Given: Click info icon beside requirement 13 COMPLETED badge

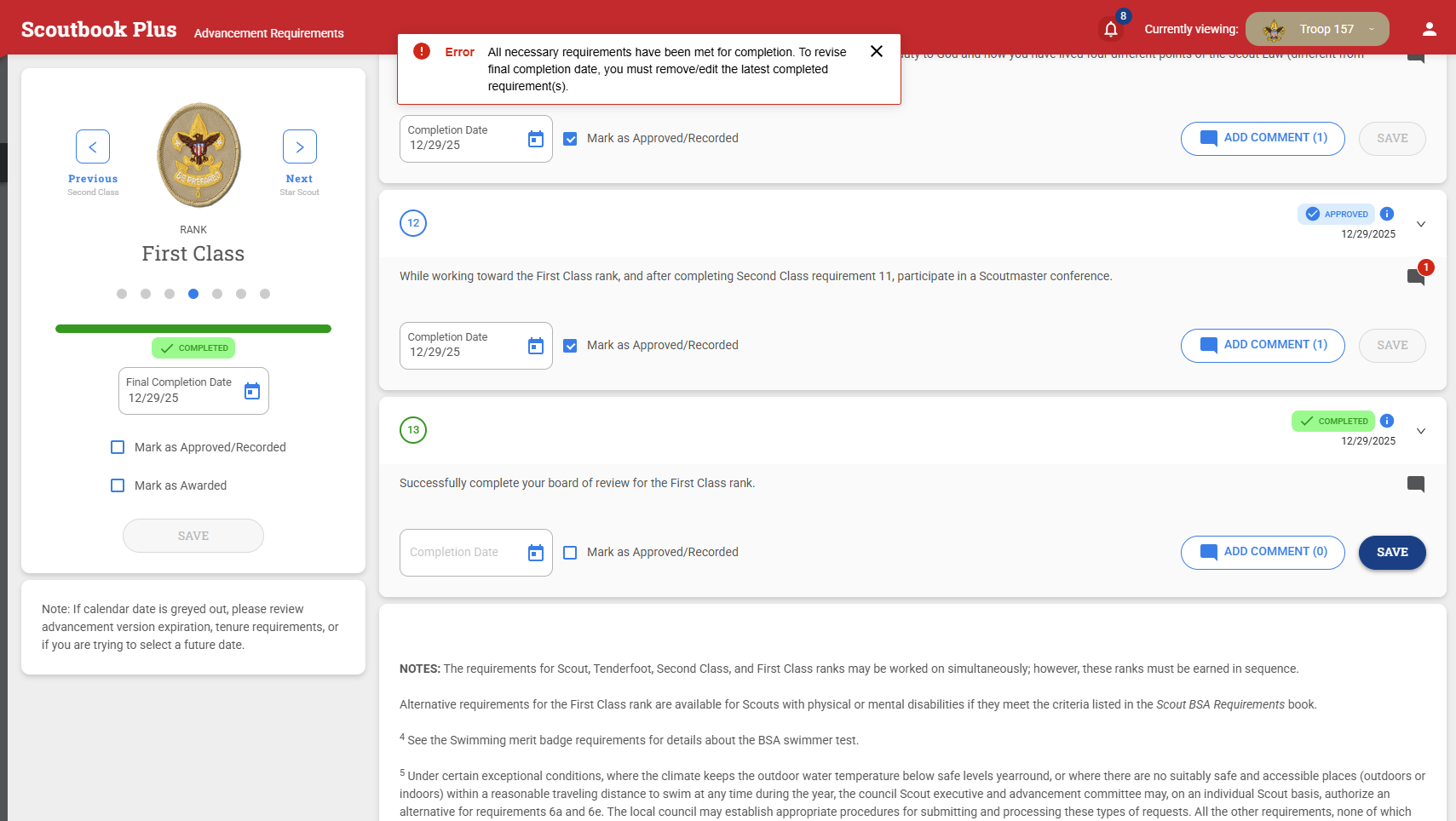Looking at the screenshot, I should [1387, 421].
